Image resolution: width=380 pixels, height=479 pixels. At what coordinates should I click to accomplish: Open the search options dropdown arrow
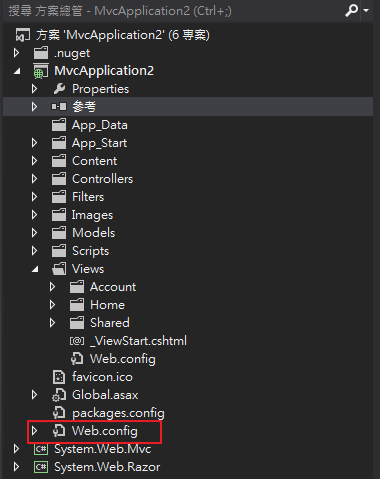[x=366, y=11]
